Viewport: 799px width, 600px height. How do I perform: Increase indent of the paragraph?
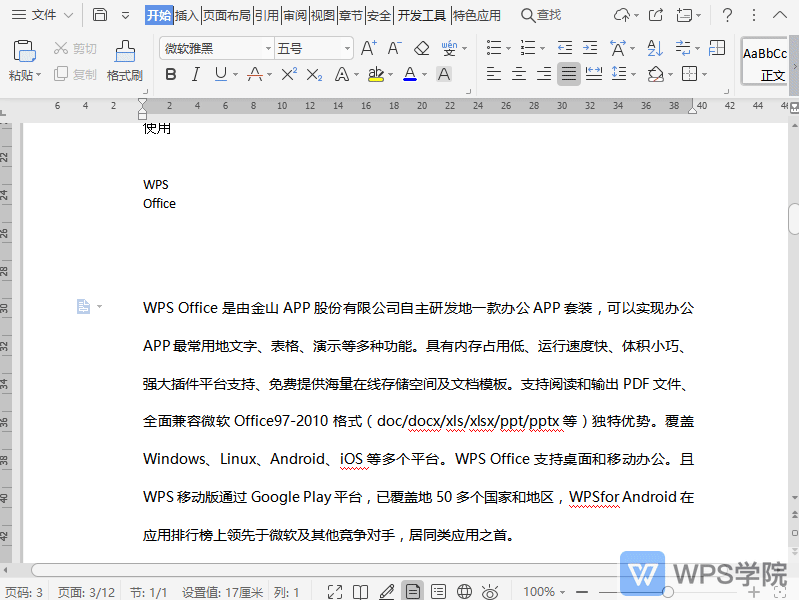[590, 48]
